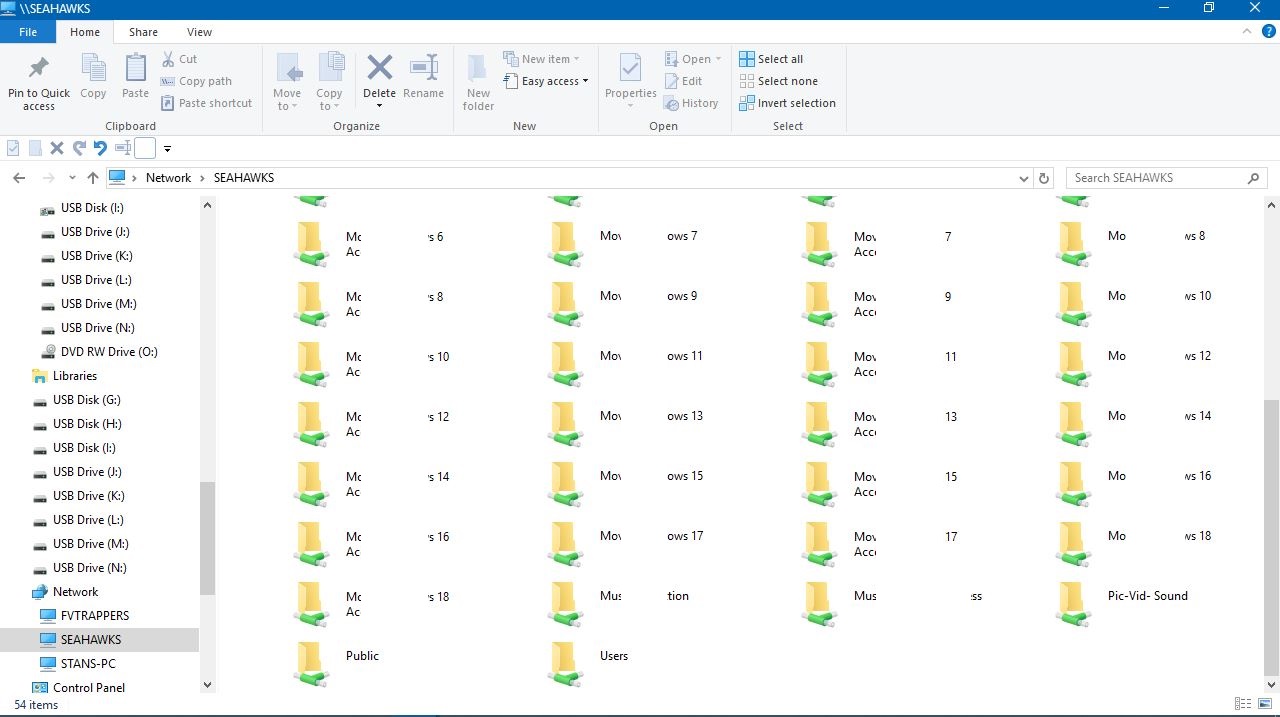The width and height of the screenshot is (1280, 717).
Task: Refresh the SEAHAWKS folder view
Action: pyautogui.click(x=1044, y=178)
